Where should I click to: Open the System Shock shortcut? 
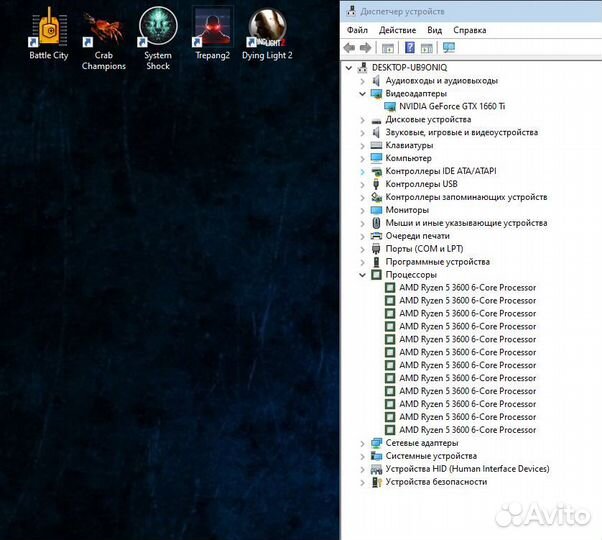pos(158,38)
